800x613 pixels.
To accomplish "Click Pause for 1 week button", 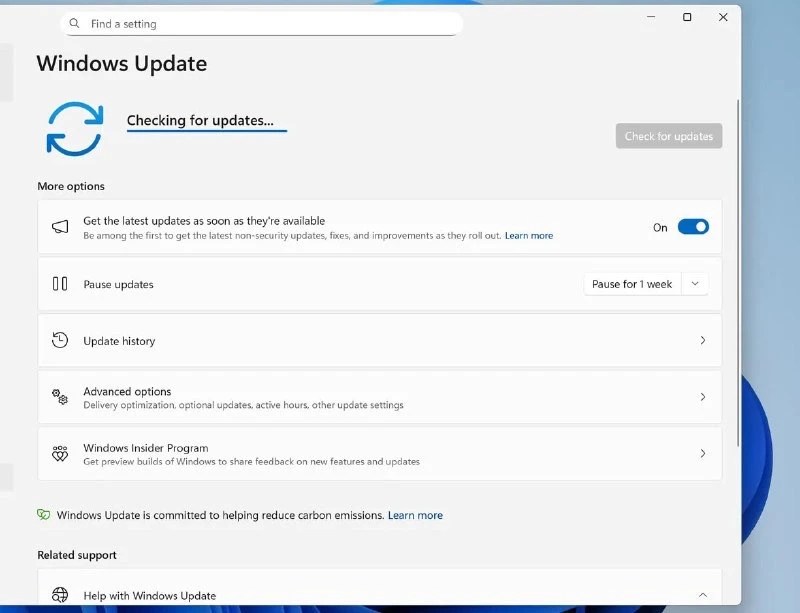I will coord(632,284).
